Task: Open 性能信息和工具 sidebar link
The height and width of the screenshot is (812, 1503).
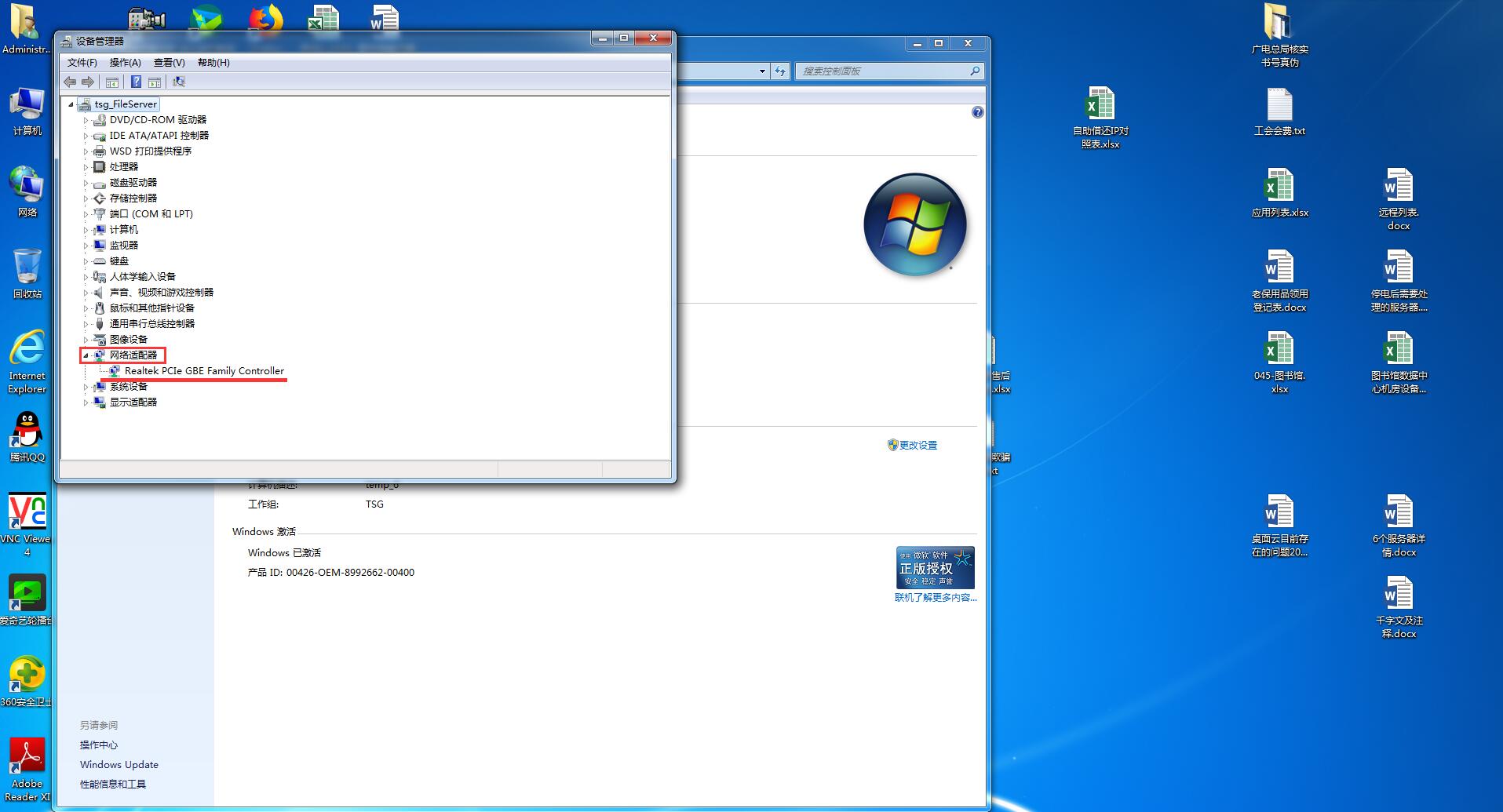Action: pos(113,785)
